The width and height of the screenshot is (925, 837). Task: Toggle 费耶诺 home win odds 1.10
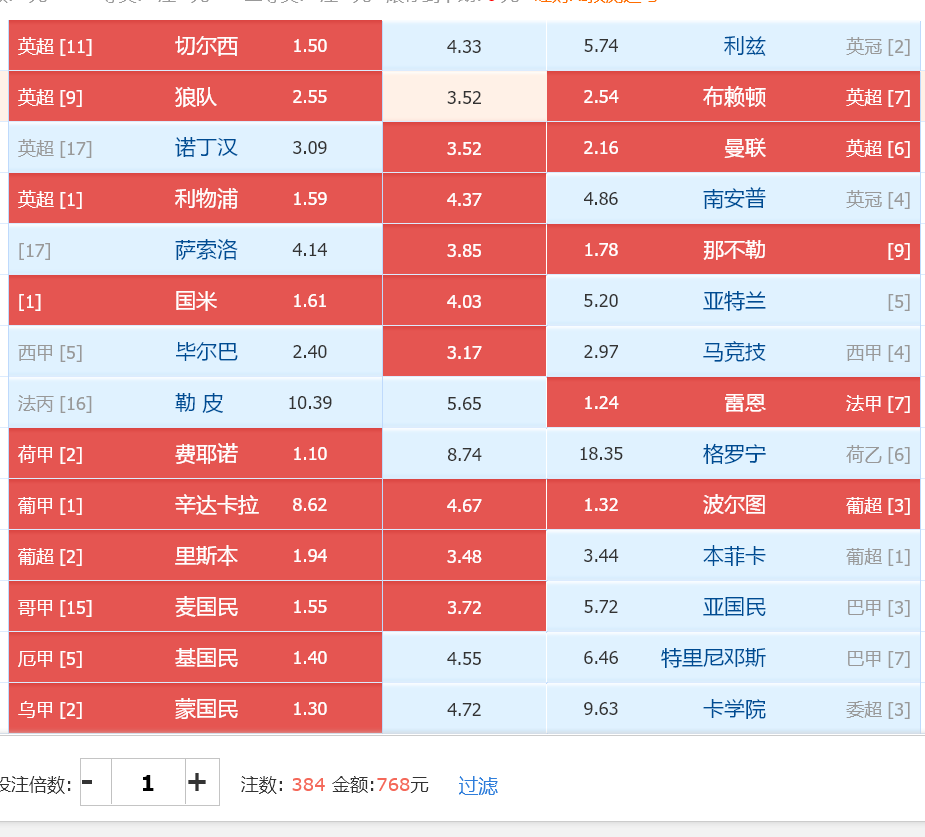pyautogui.click(x=195, y=454)
